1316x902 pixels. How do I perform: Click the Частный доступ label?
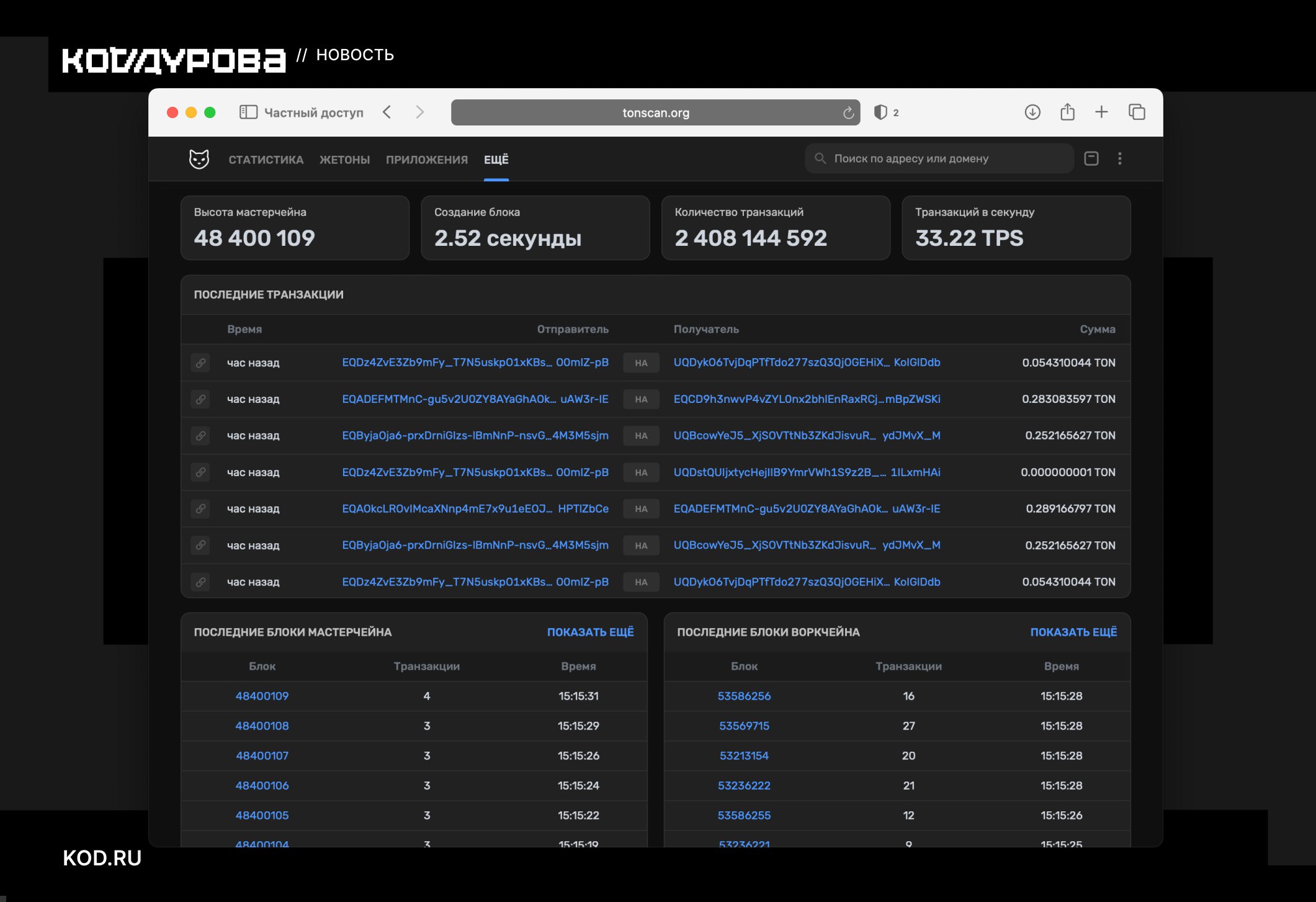(x=314, y=112)
